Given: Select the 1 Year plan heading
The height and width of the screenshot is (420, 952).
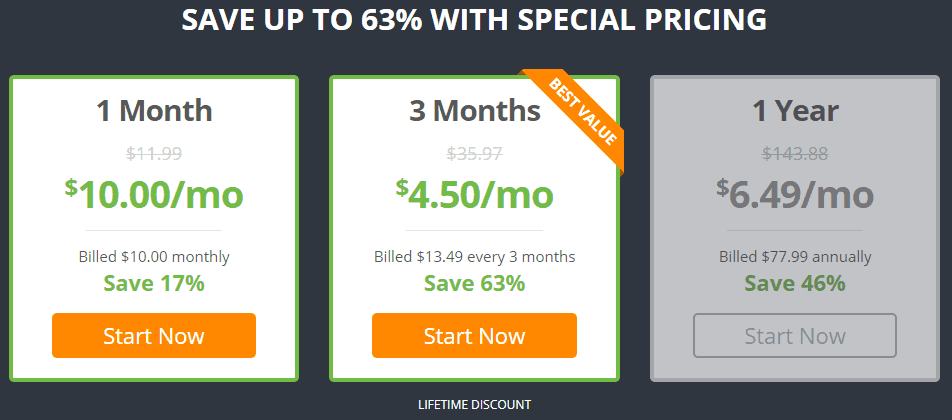Looking at the screenshot, I should (x=795, y=111).
